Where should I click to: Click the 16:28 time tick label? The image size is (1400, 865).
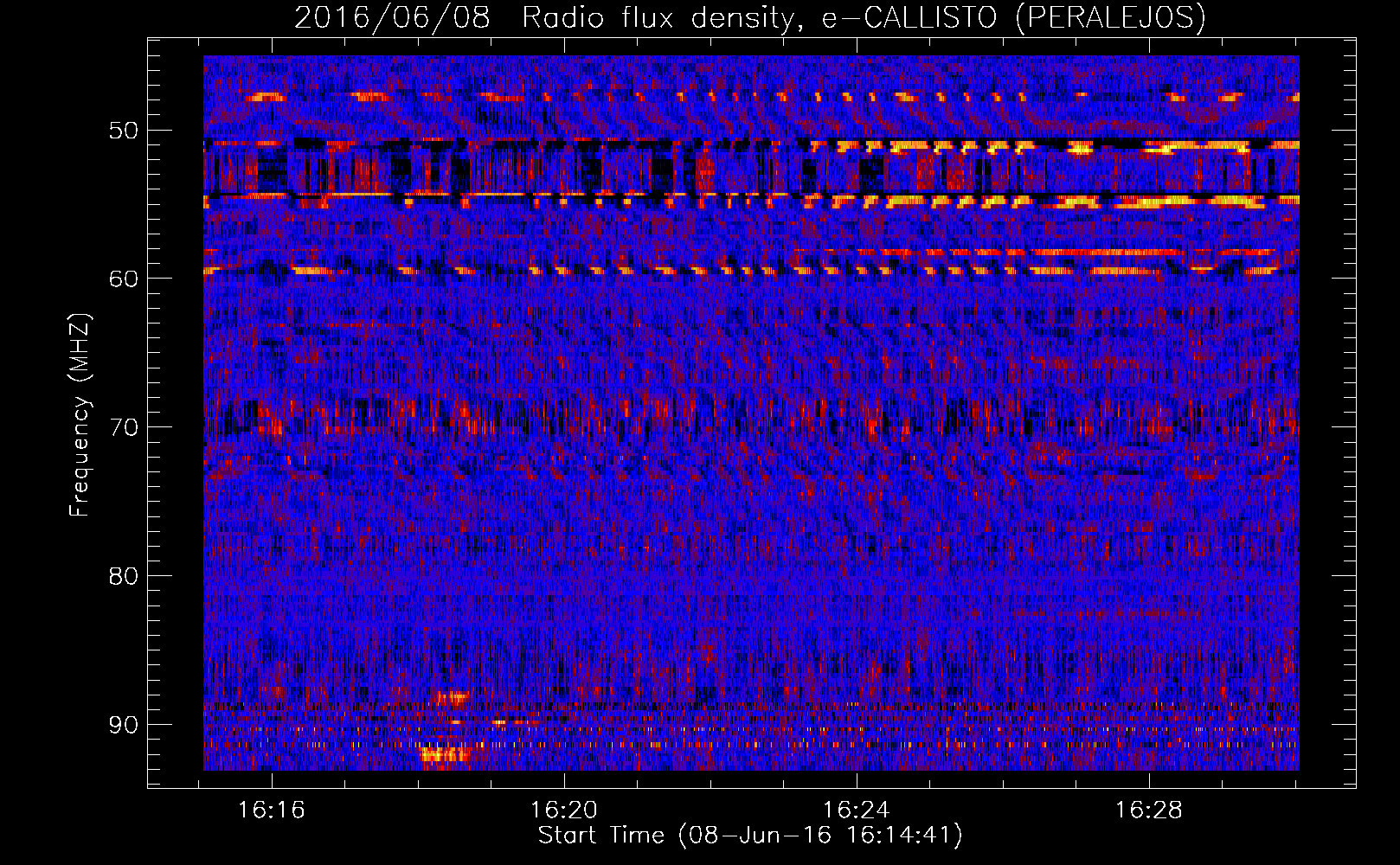point(1148,811)
